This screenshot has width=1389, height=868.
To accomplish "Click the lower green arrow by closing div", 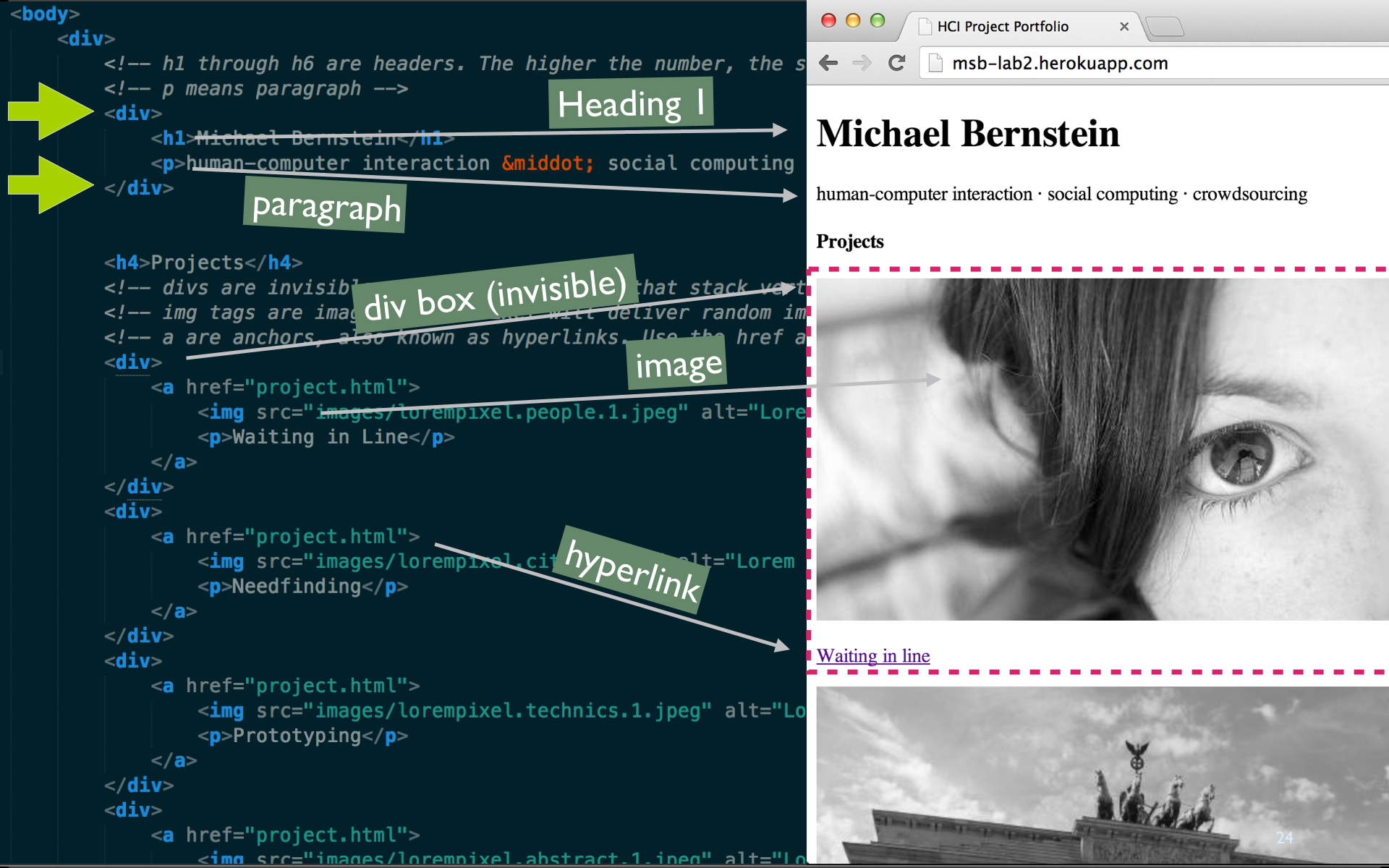I will pyautogui.click(x=51, y=184).
